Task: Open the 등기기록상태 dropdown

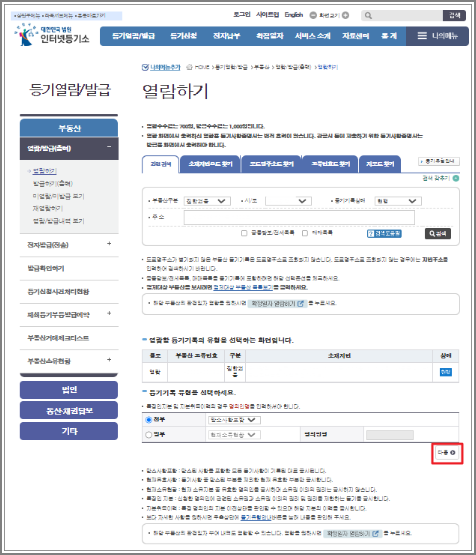Action: click(398, 201)
